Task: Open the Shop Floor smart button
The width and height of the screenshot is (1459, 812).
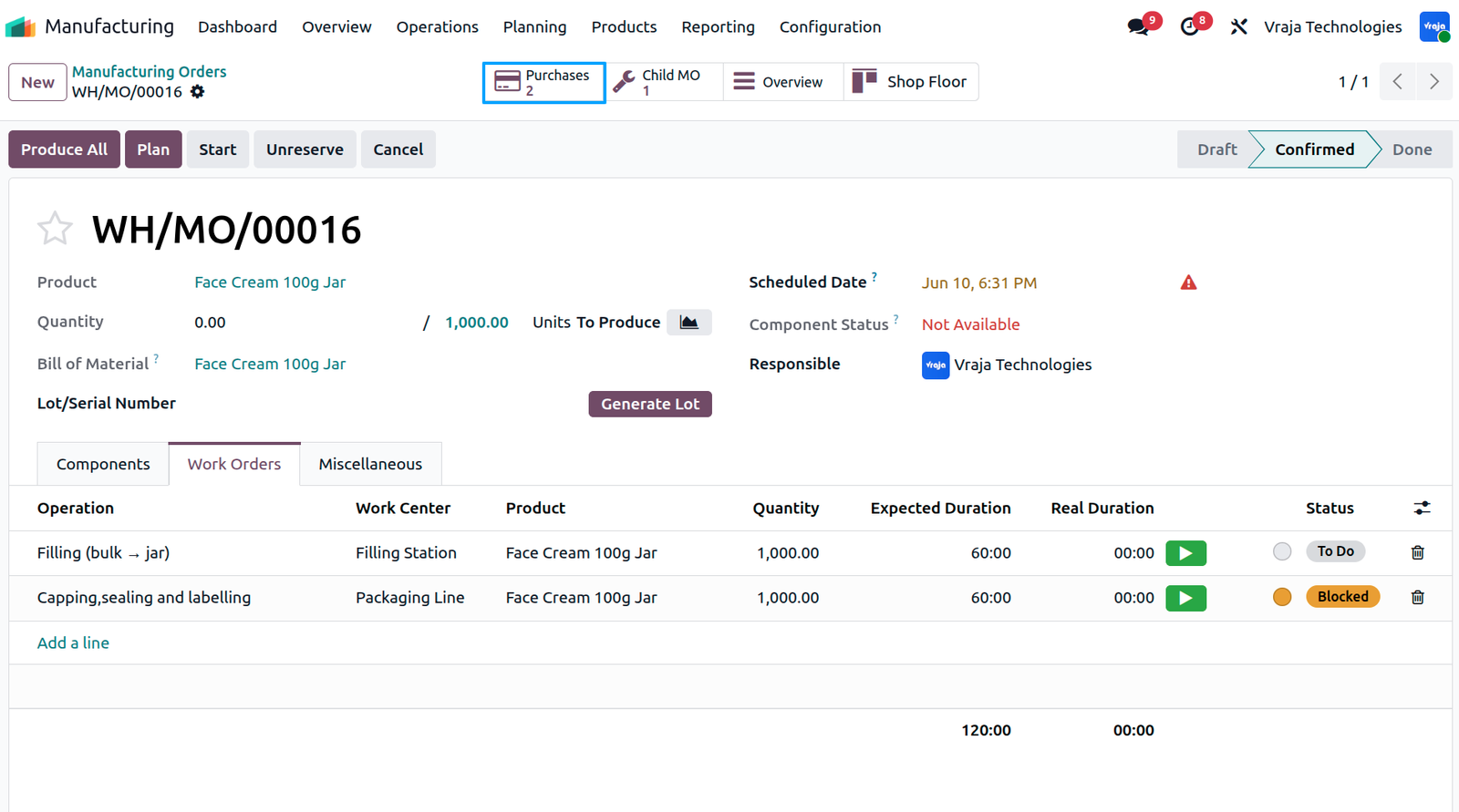Action: point(910,82)
